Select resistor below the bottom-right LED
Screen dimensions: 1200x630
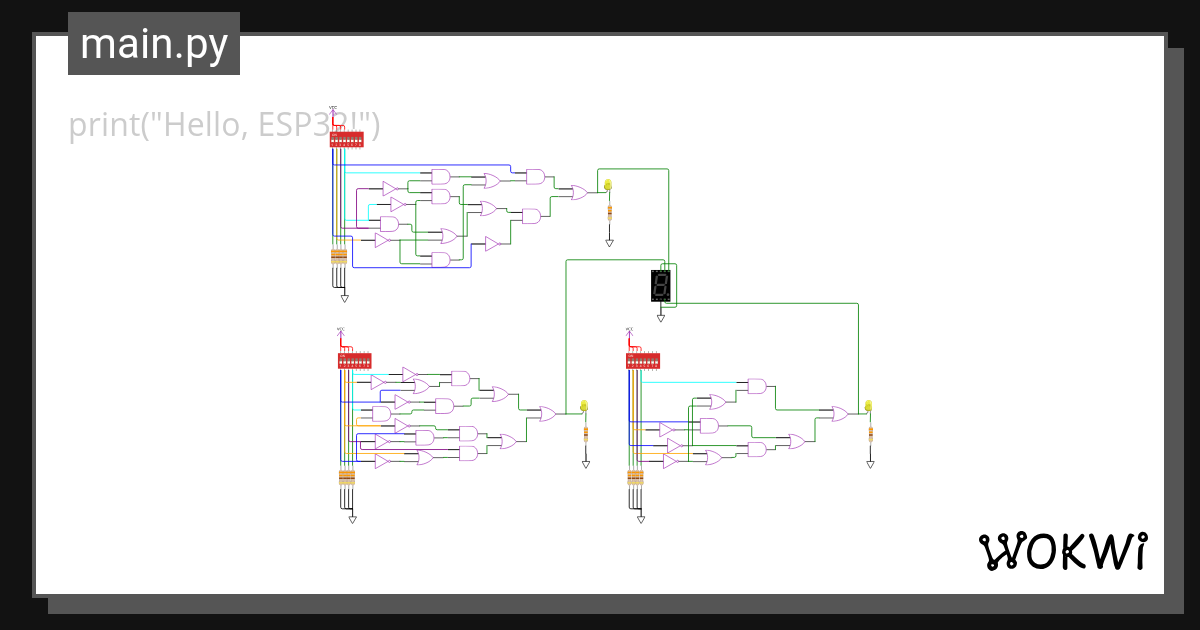tap(870, 434)
